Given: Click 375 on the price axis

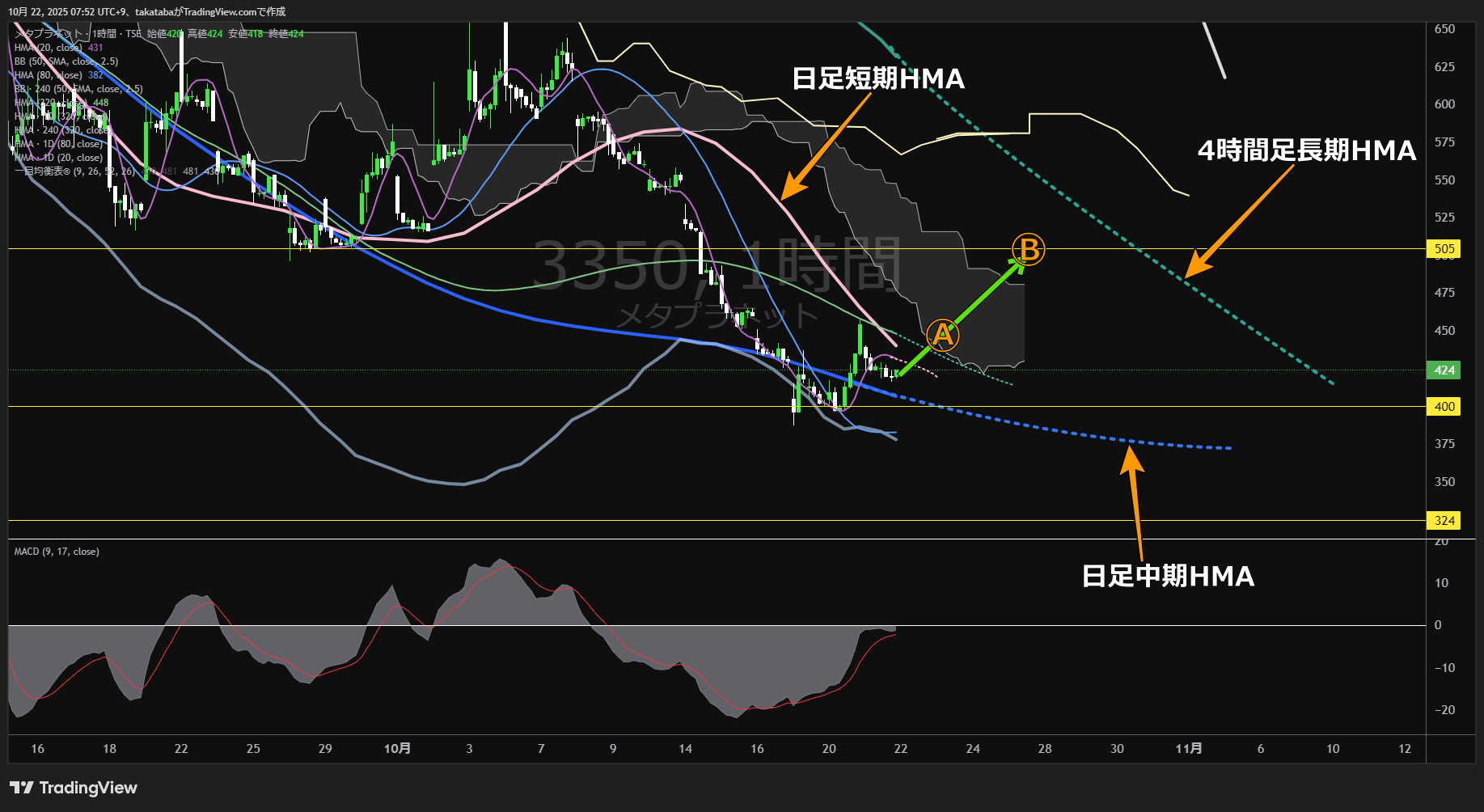Looking at the screenshot, I should tap(1444, 444).
